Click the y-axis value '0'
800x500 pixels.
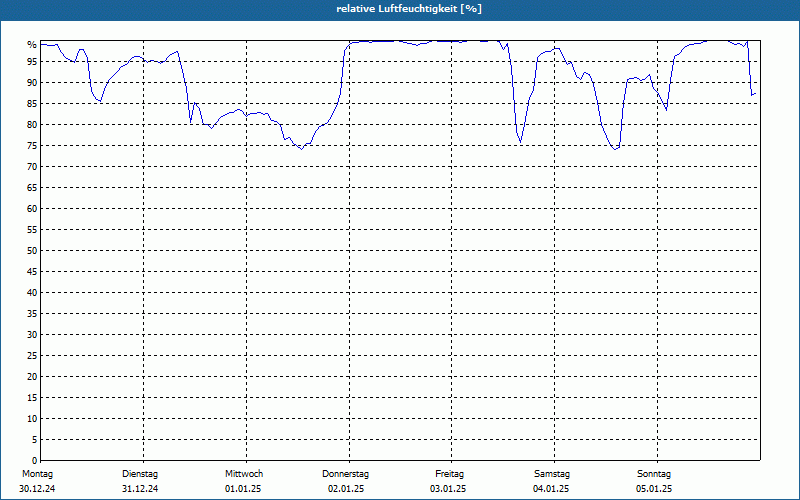pyautogui.click(x=34, y=461)
